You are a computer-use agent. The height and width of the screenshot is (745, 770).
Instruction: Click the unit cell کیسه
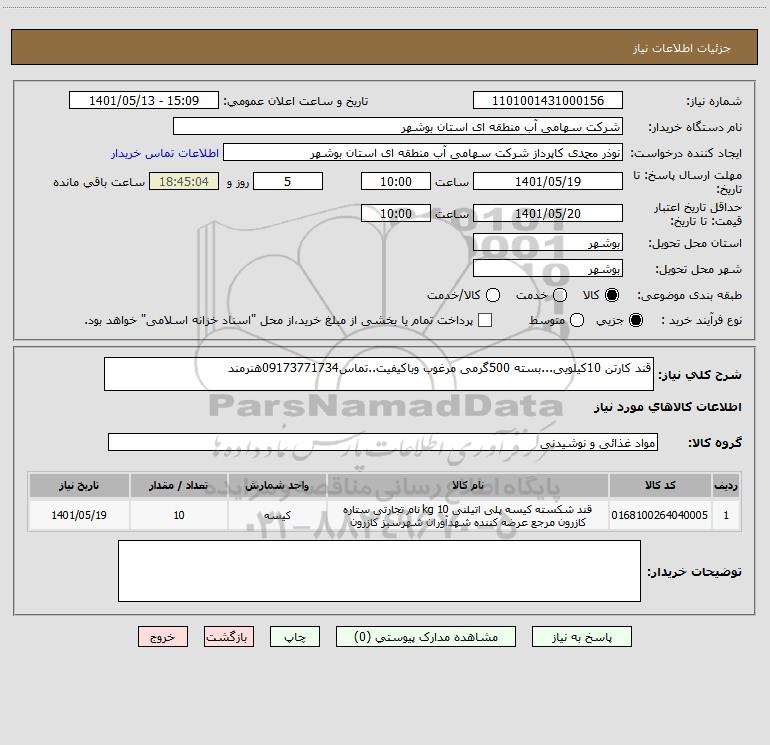click(x=277, y=515)
